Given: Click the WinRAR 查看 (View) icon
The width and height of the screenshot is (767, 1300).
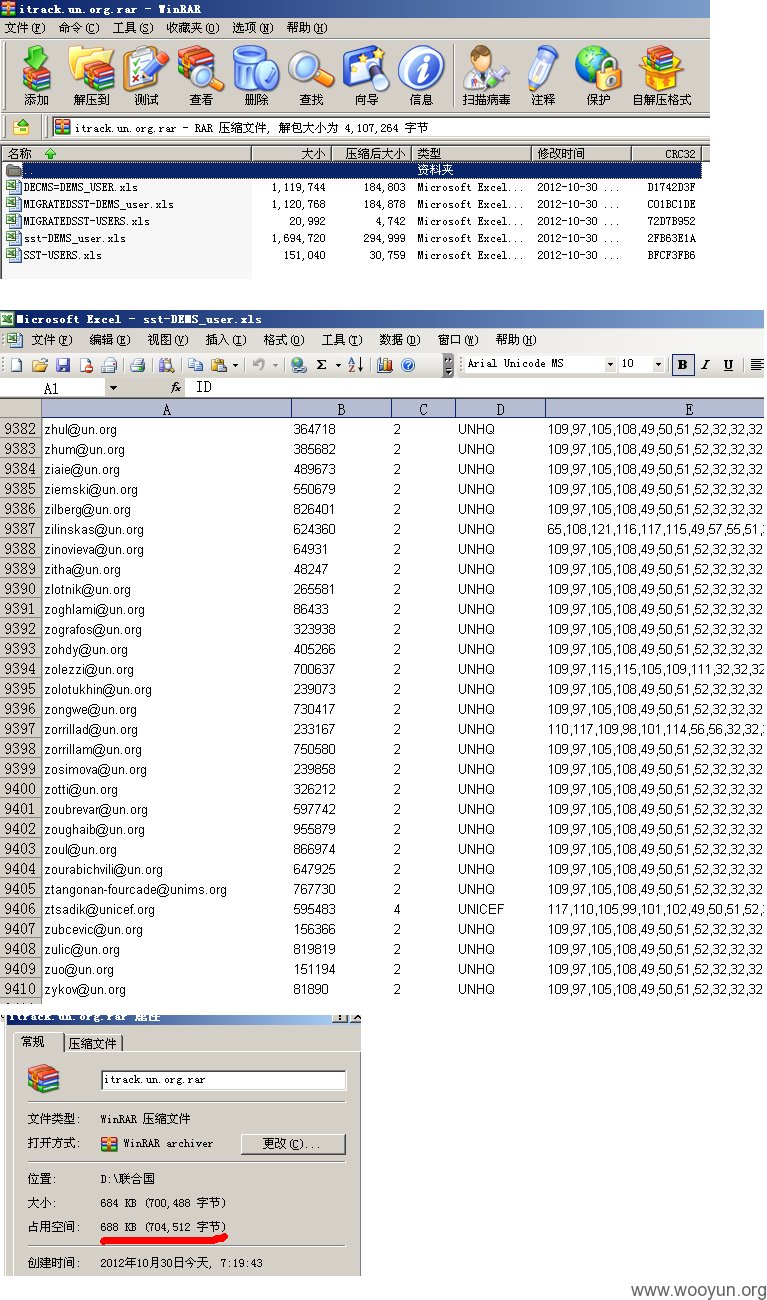Looking at the screenshot, I should (x=201, y=75).
